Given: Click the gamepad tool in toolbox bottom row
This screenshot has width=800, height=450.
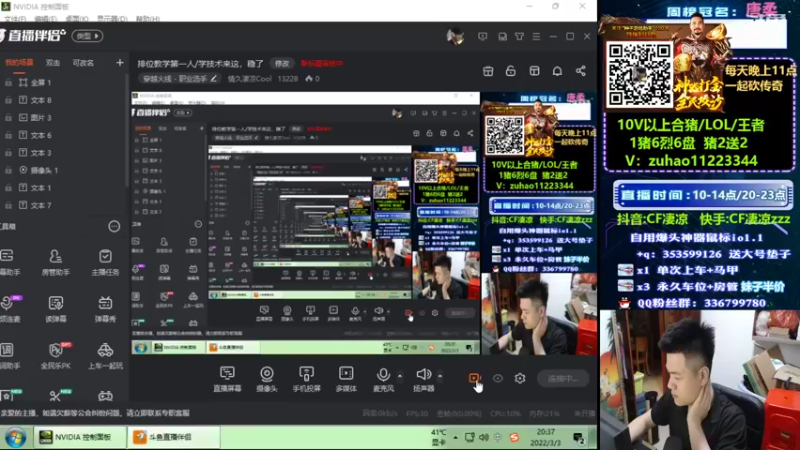Looking at the screenshot, I should (105, 396).
